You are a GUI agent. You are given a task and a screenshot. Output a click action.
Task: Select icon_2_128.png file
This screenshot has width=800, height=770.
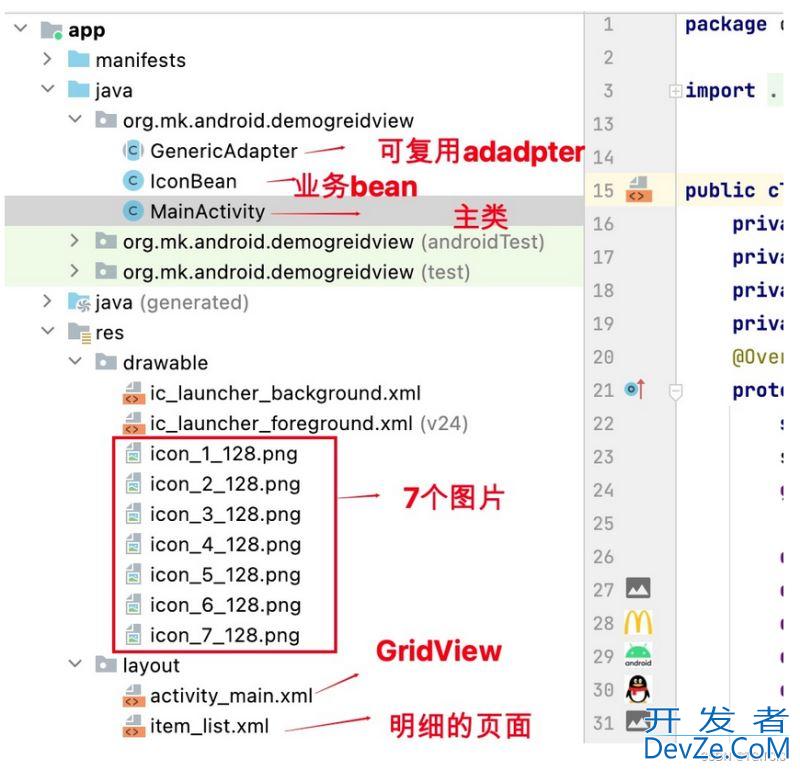[225, 484]
